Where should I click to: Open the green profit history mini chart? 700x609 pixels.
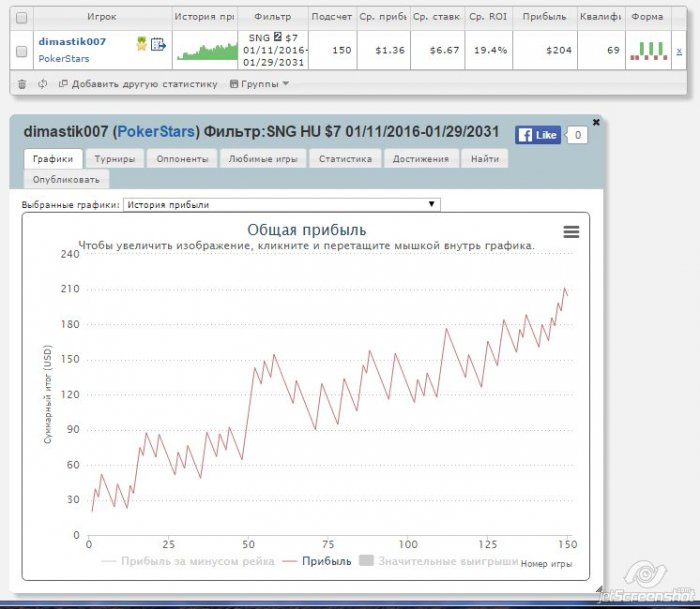coord(207,51)
